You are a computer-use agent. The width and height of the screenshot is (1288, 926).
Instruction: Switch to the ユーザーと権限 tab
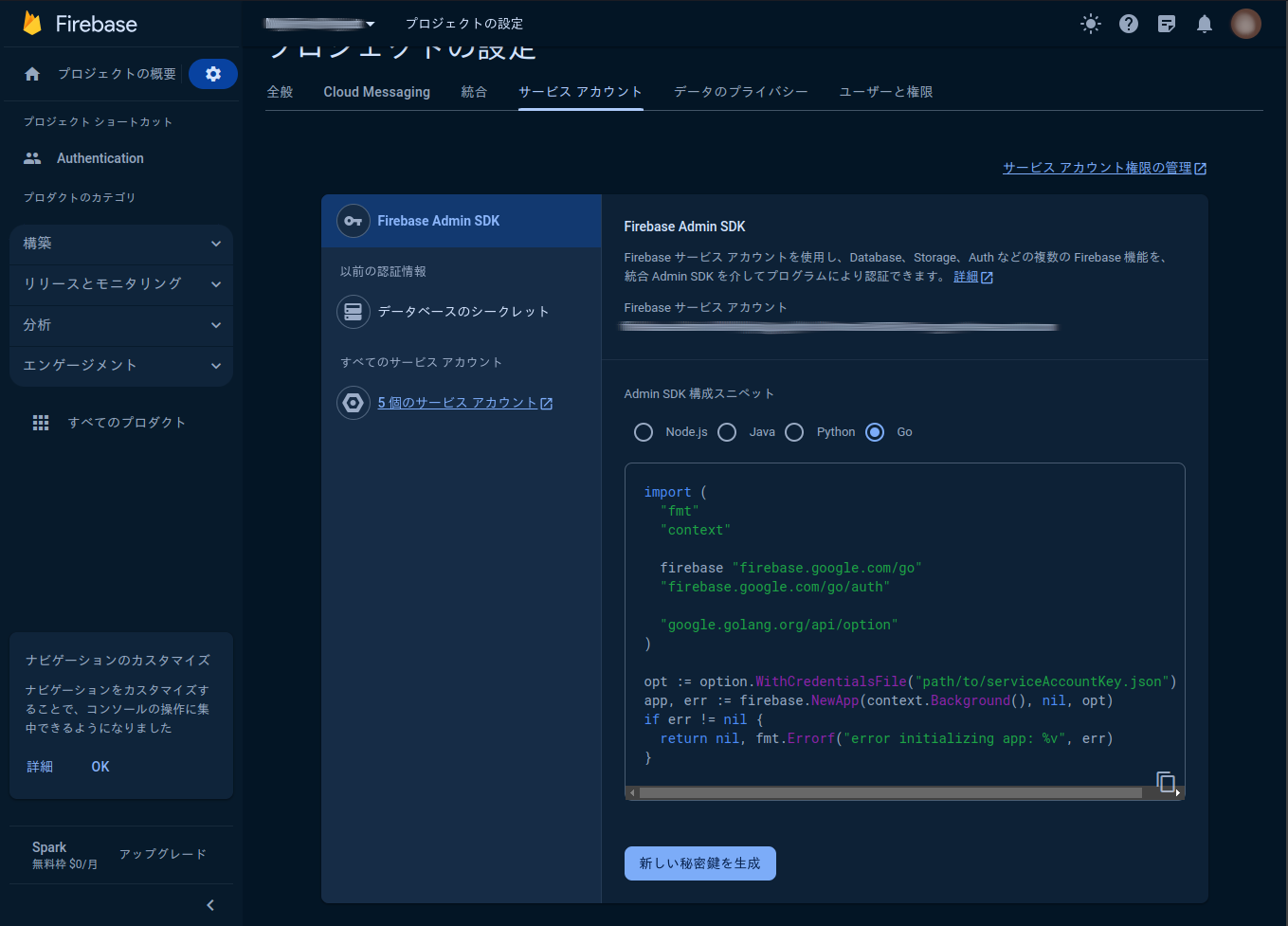pos(884,92)
